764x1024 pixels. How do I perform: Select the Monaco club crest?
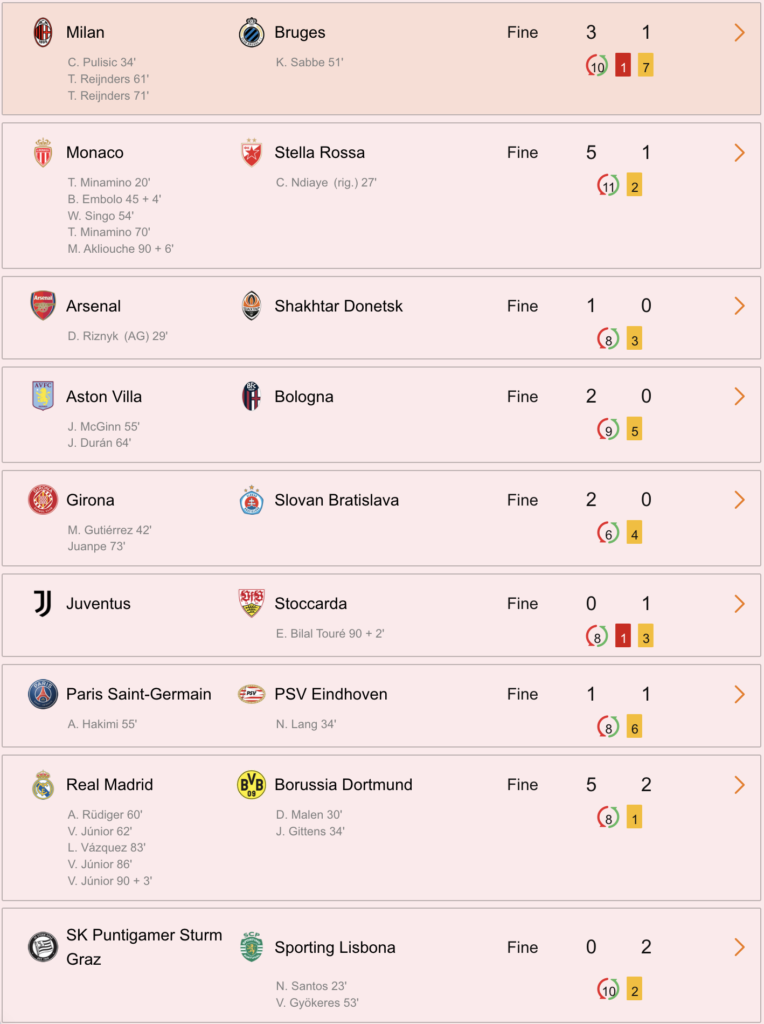[43, 152]
